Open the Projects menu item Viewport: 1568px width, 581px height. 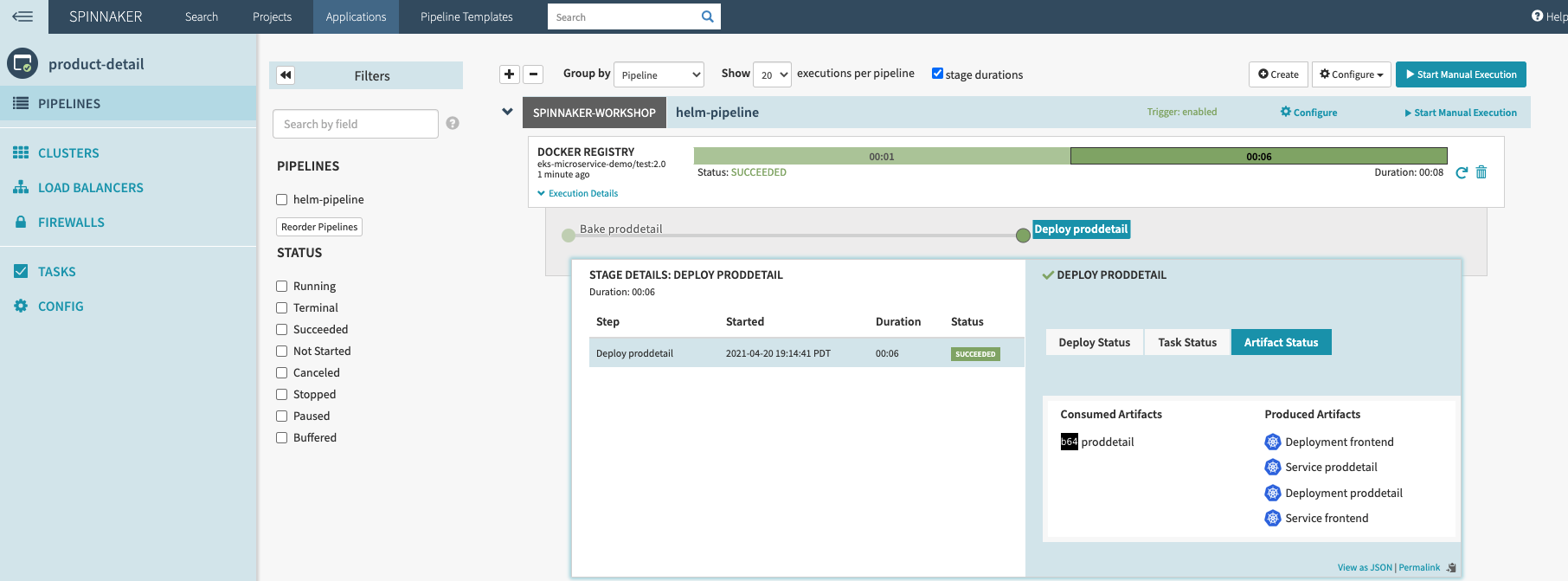pos(272,16)
